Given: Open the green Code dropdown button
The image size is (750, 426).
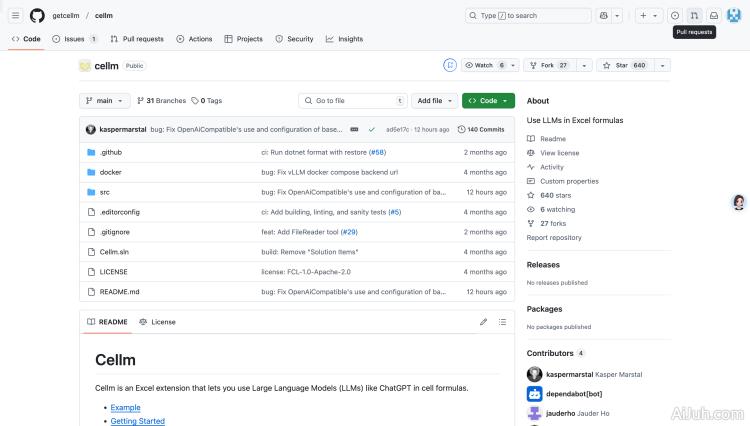Looking at the screenshot, I should [x=488, y=101].
